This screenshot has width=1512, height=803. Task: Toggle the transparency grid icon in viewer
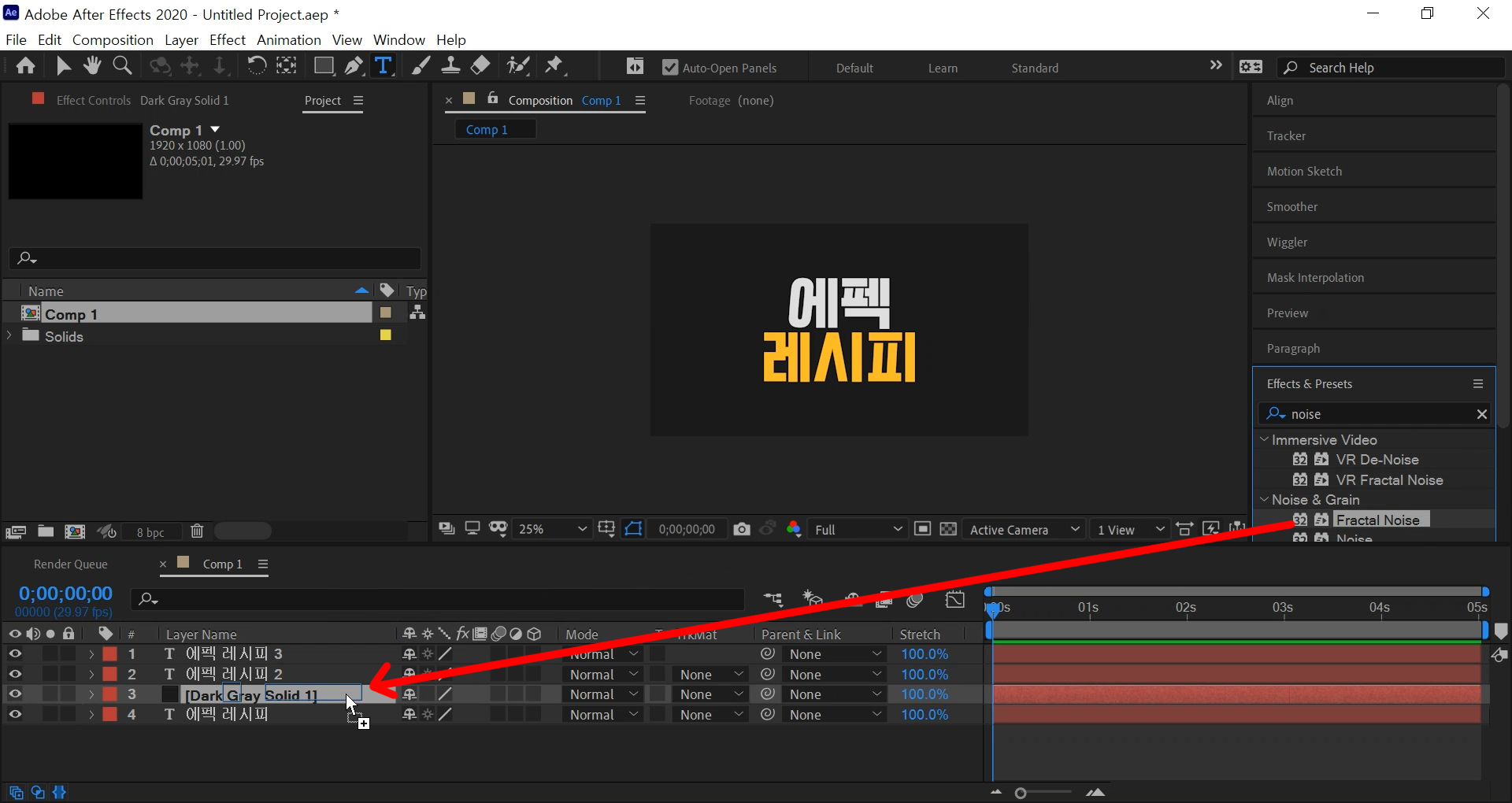click(x=948, y=529)
